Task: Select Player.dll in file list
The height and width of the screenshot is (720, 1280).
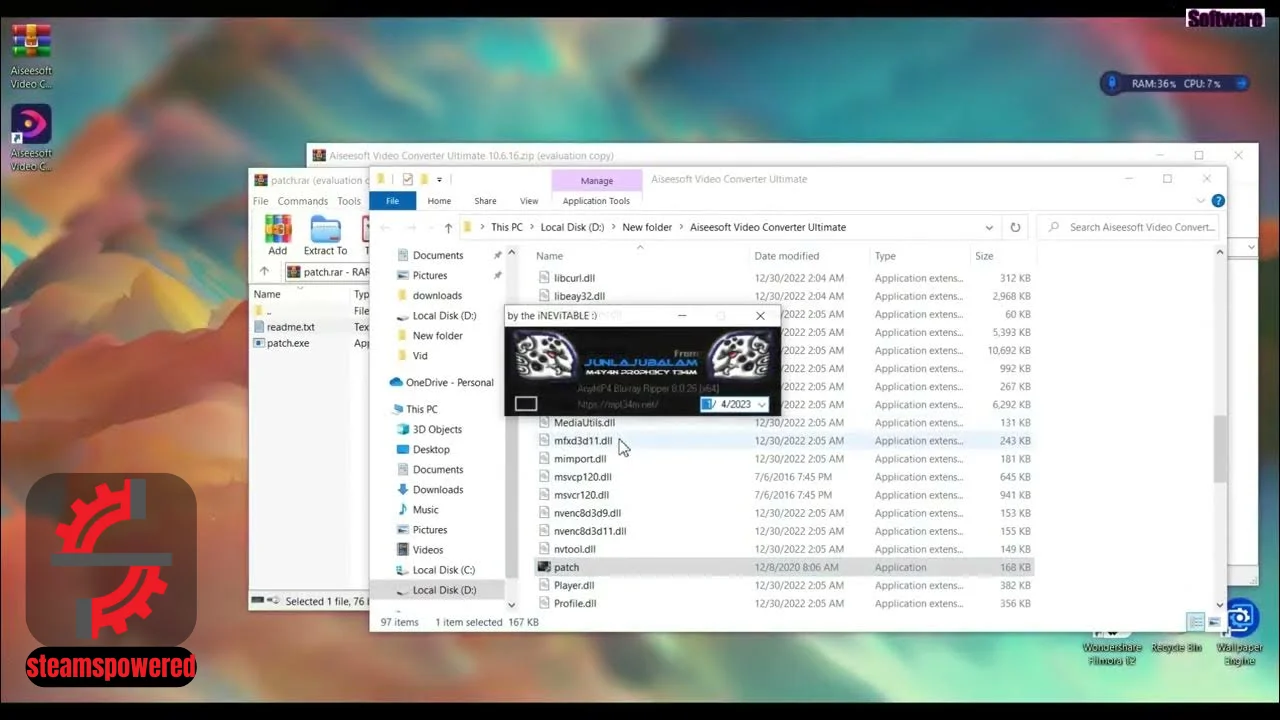Action: (574, 585)
